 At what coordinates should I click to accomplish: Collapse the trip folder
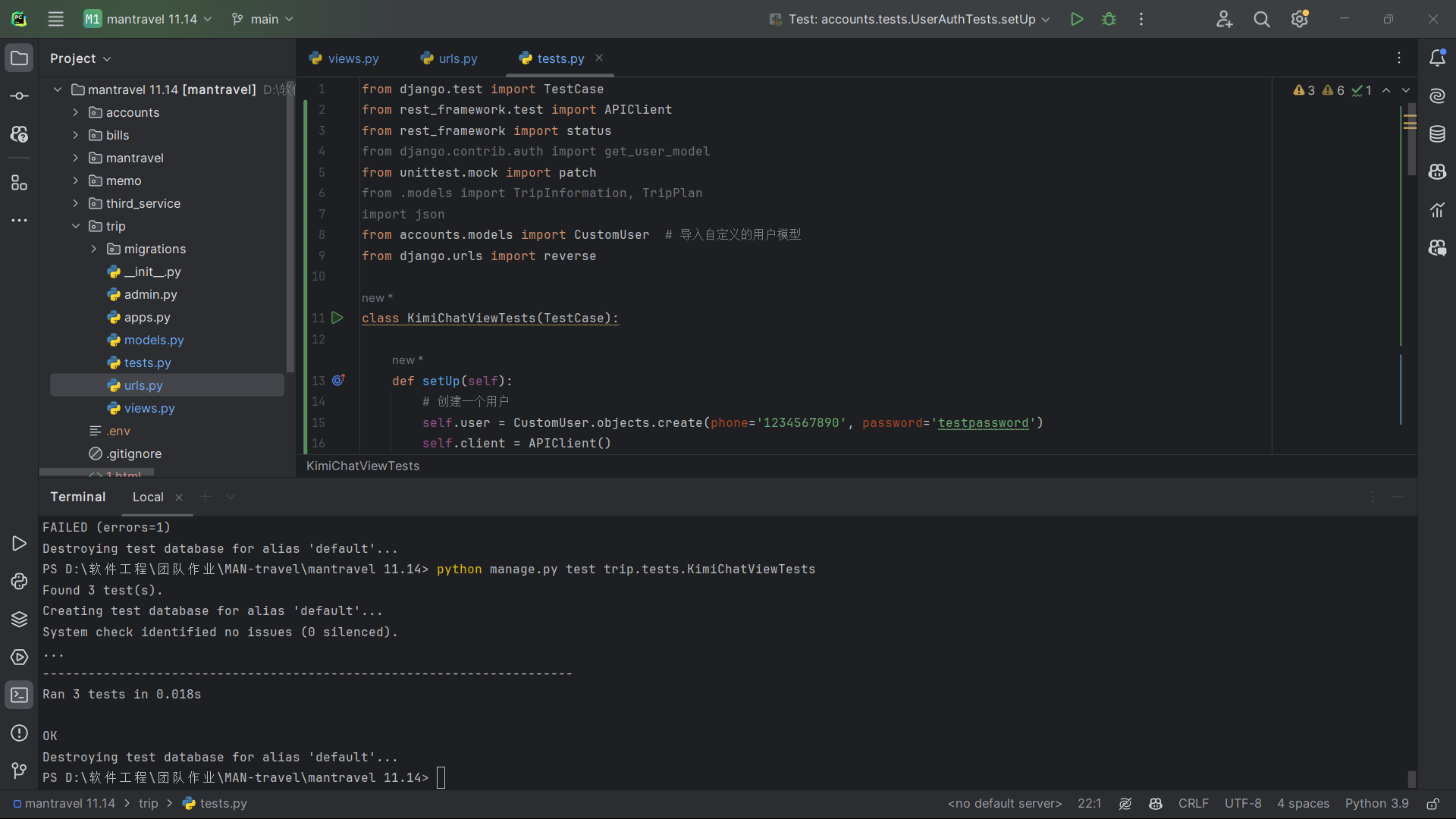[76, 226]
